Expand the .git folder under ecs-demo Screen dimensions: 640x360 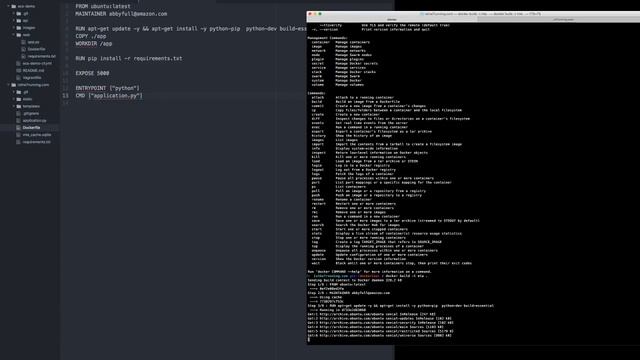tap(14, 13)
